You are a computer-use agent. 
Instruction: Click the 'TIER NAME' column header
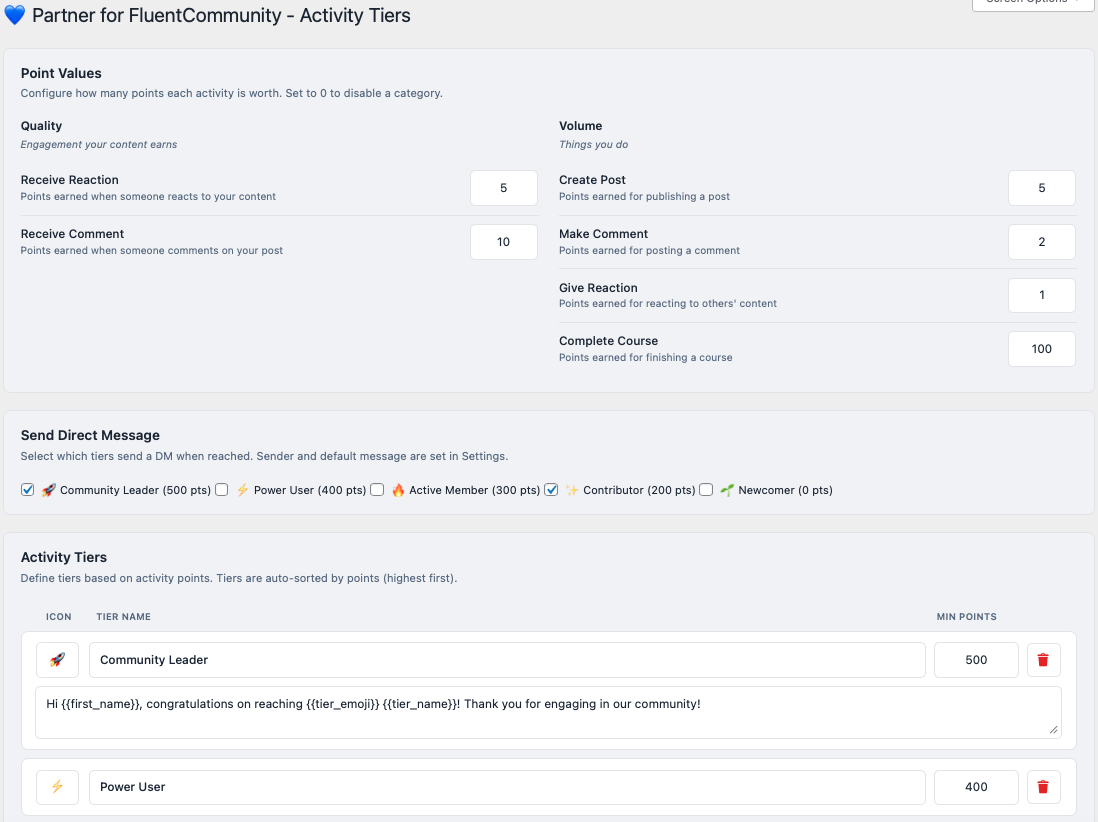click(123, 617)
